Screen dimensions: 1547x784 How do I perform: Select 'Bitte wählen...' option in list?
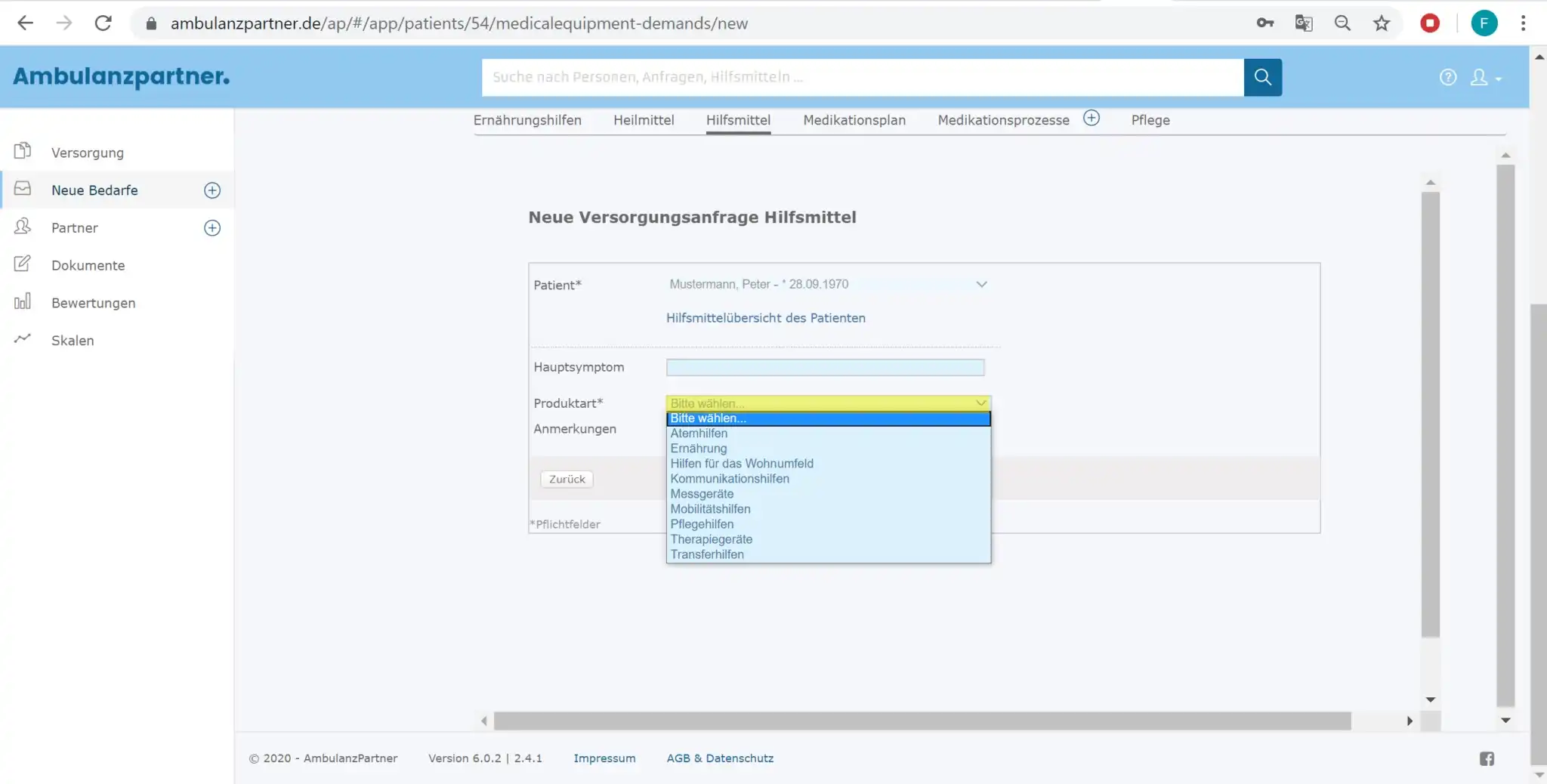[829, 418]
